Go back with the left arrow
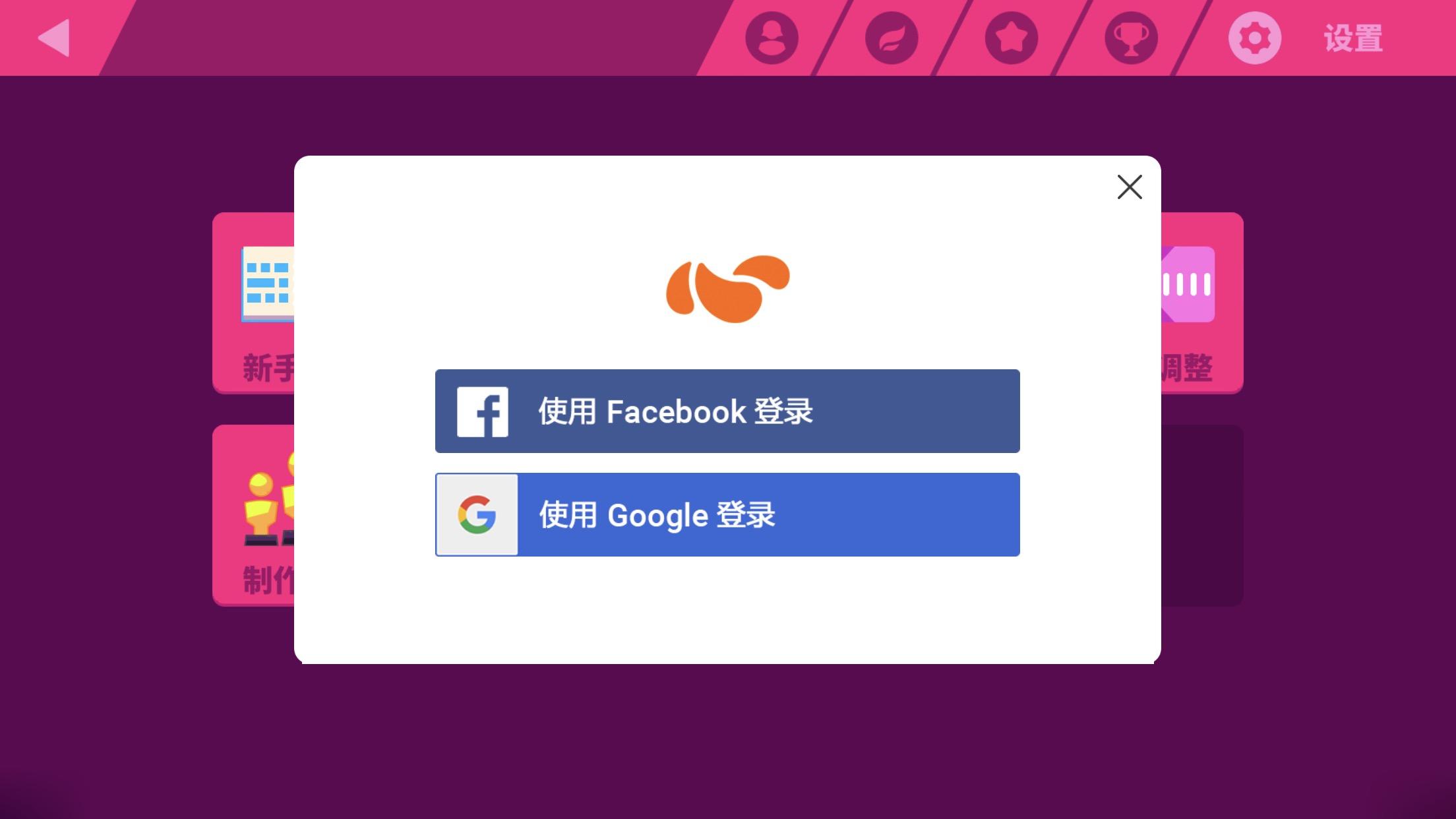The image size is (1456, 819). [x=54, y=38]
